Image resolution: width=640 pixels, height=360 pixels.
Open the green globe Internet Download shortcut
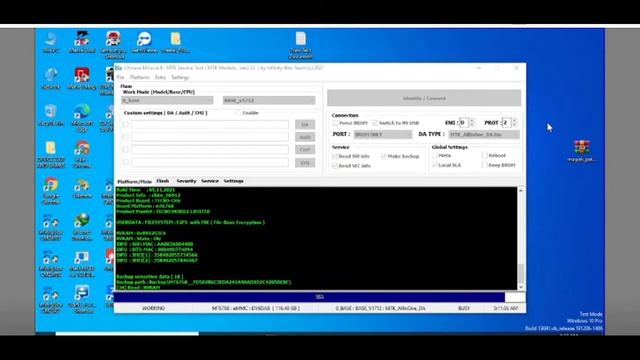[82, 227]
